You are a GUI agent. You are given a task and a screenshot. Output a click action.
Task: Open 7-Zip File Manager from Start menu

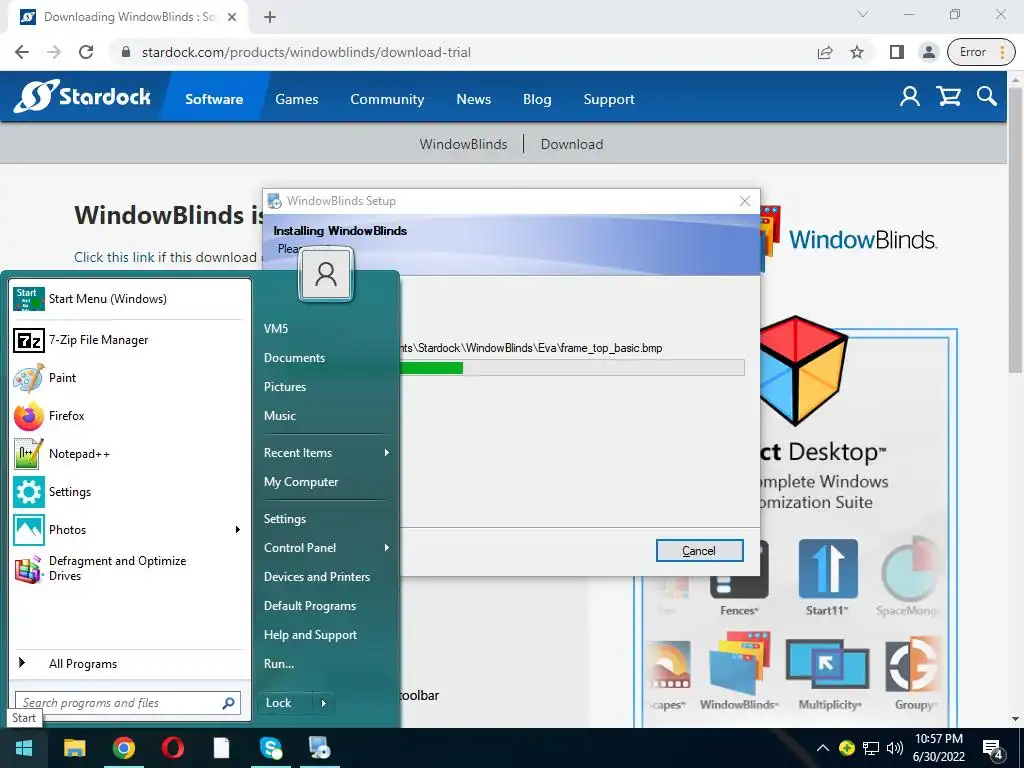point(130,340)
